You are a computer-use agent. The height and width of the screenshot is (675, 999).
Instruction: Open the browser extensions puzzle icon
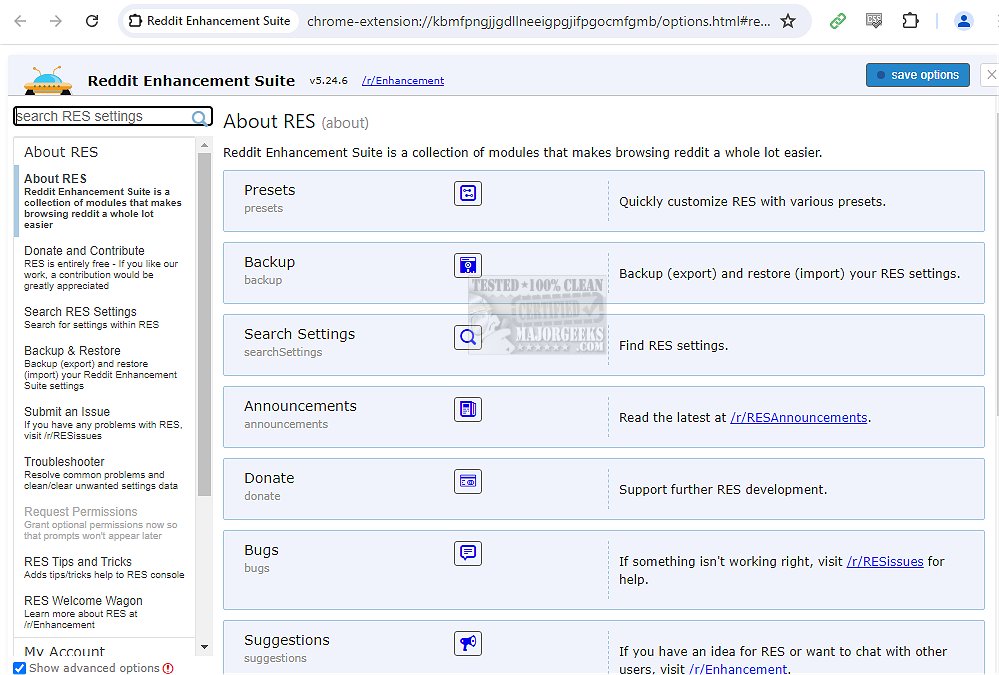coord(912,20)
